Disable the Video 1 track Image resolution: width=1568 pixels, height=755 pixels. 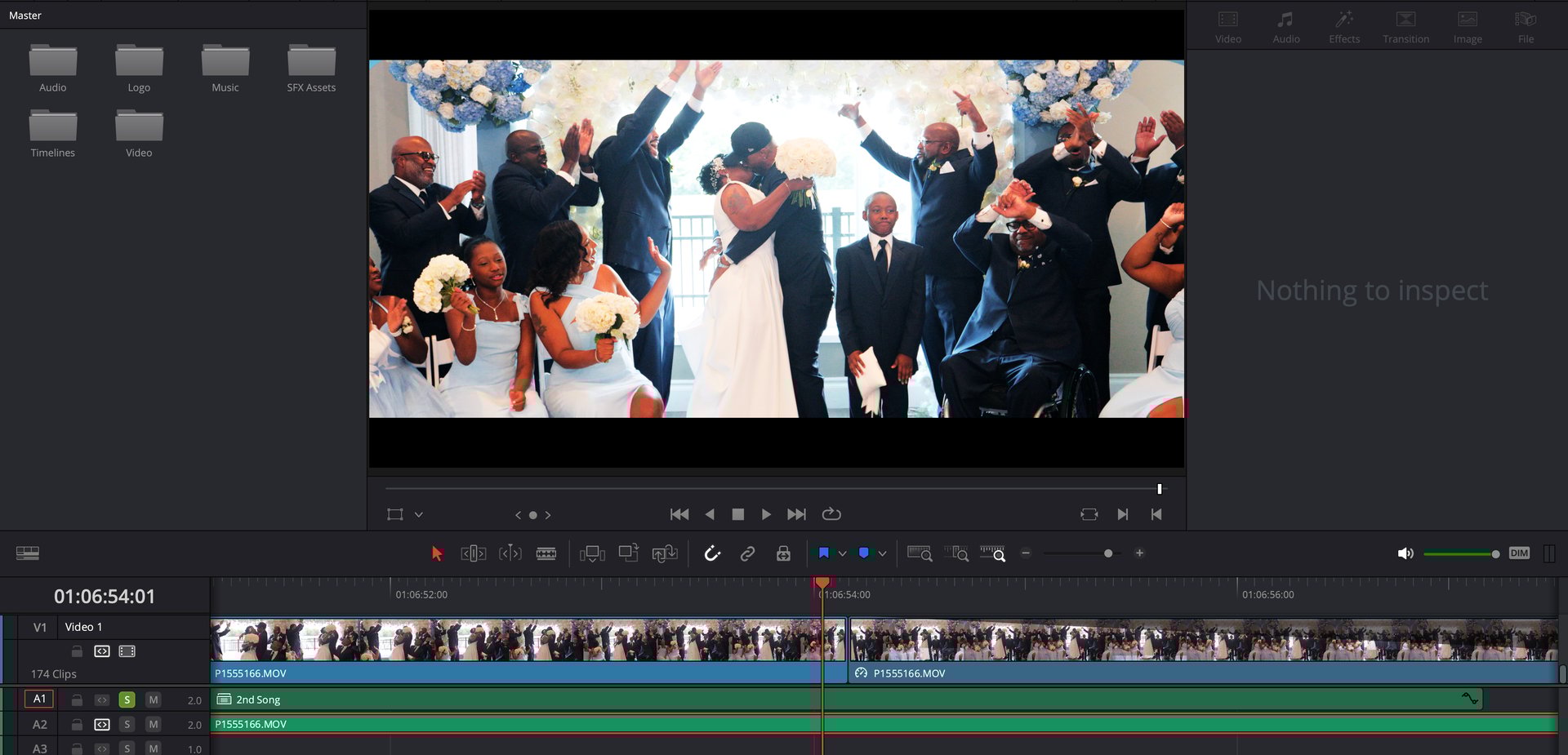(x=127, y=651)
